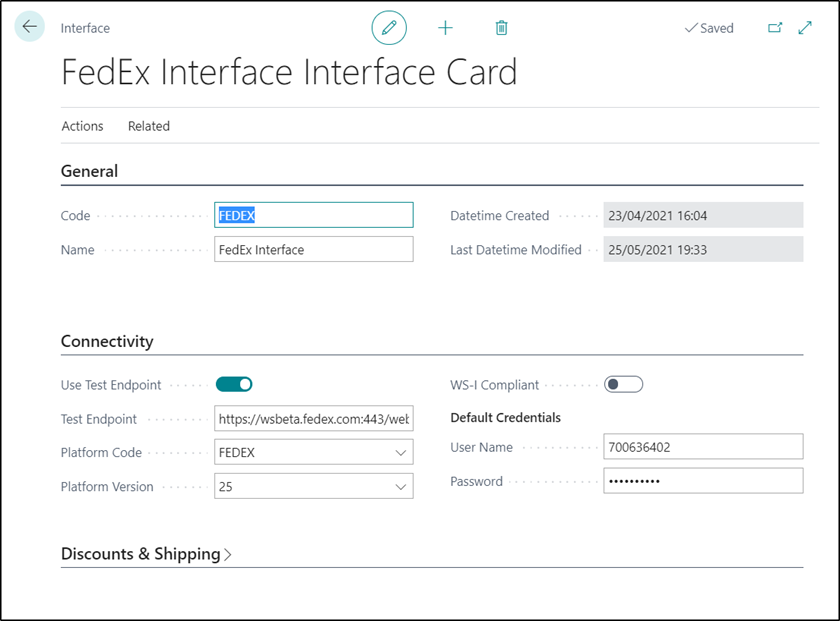Click the Code field label
This screenshot has width=840, height=621.
[76, 215]
